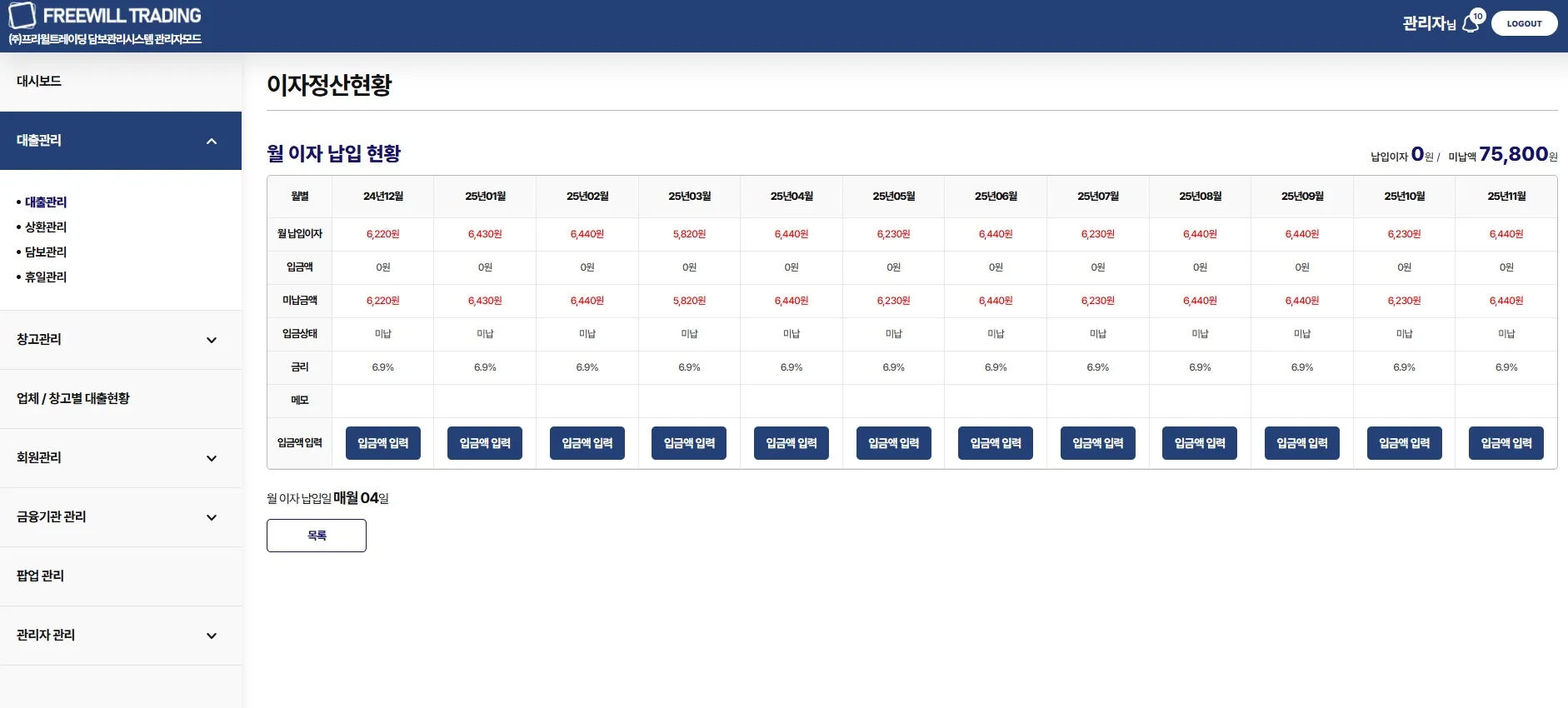Click the 24년12월 column header

[x=383, y=197]
